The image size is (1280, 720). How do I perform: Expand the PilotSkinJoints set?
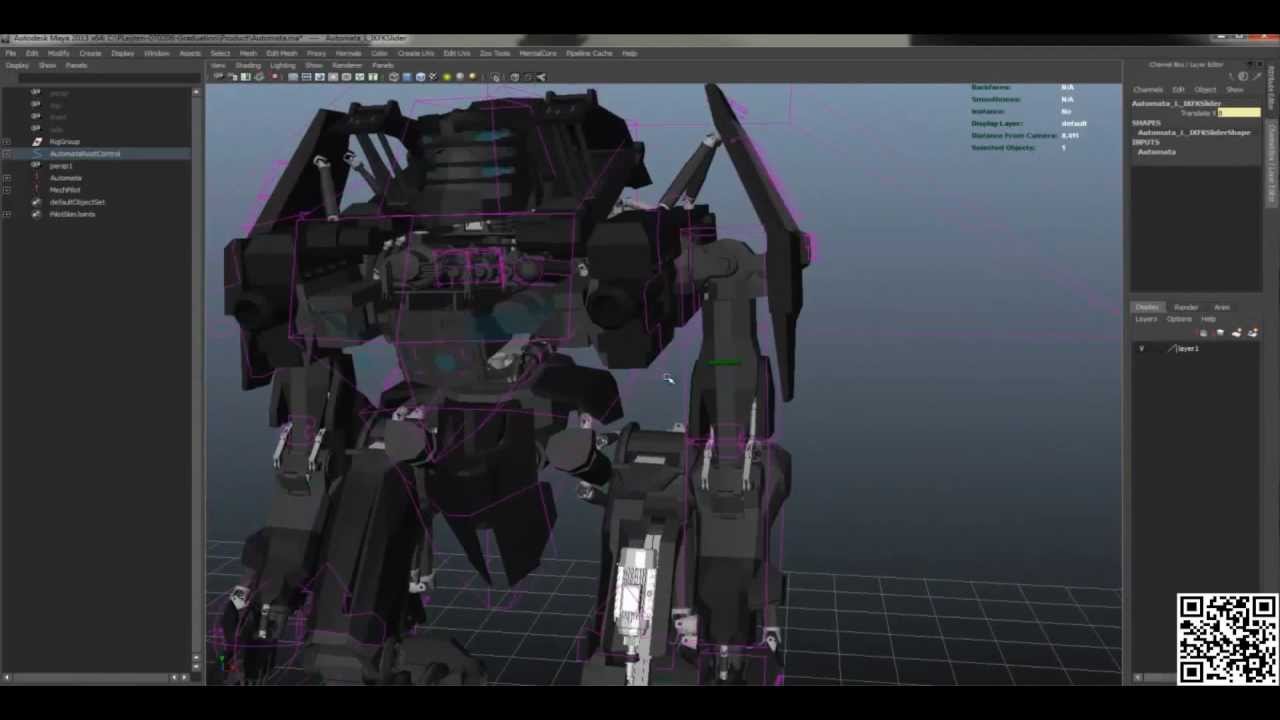pyautogui.click(x=7, y=213)
